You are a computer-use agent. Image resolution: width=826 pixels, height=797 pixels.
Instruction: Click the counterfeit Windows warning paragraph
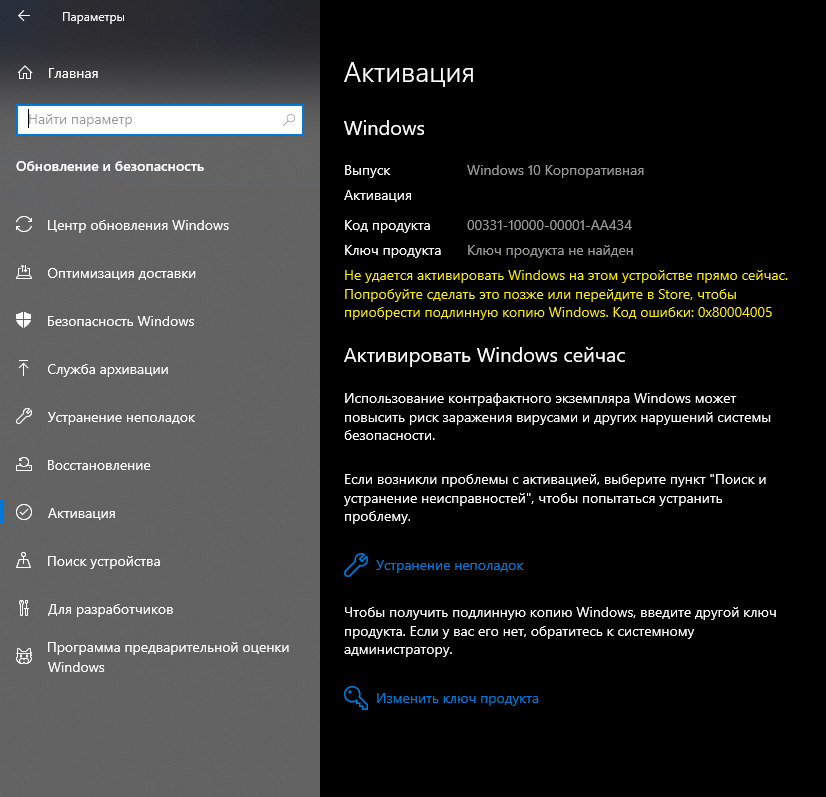(557, 417)
